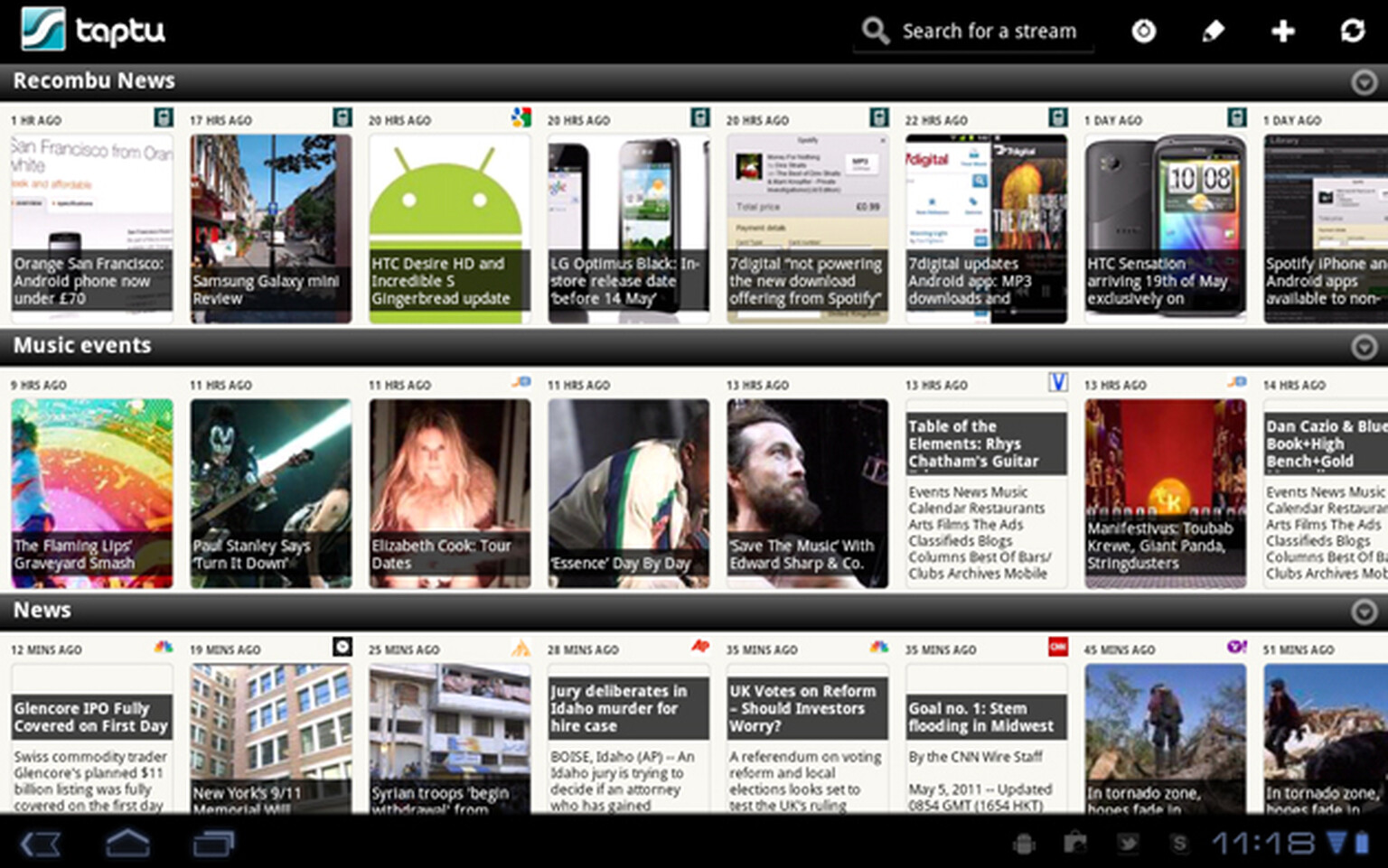The height and width of the screenshot is (868, 1388).
Task: Tap the magnifying glass search icon
Action: 875,31
